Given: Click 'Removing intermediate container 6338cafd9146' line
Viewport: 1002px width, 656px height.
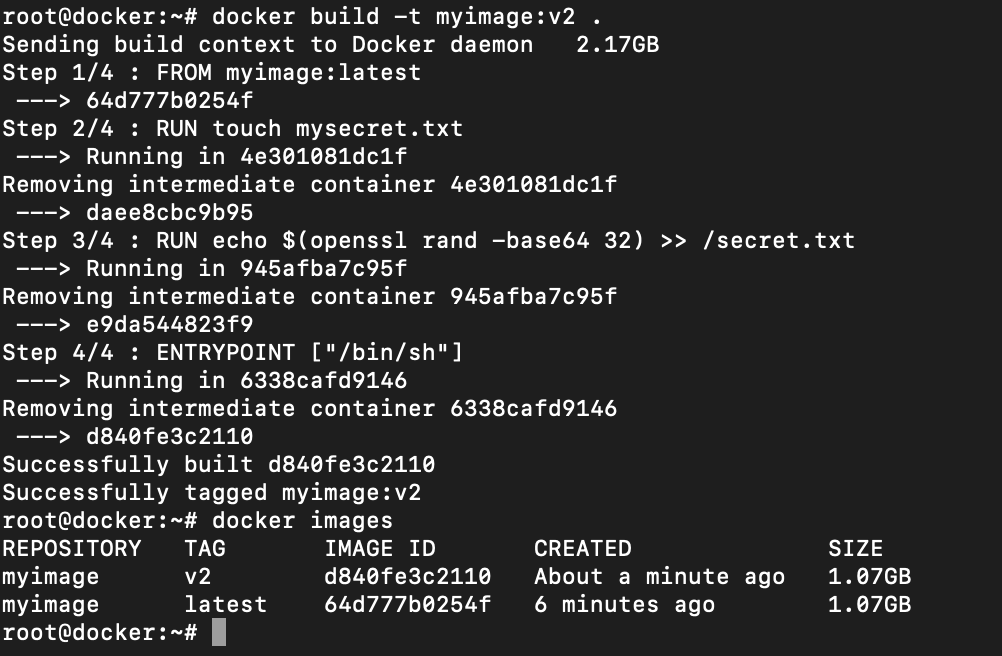Looking at the screenshot, I should click(x=309, y=409).
